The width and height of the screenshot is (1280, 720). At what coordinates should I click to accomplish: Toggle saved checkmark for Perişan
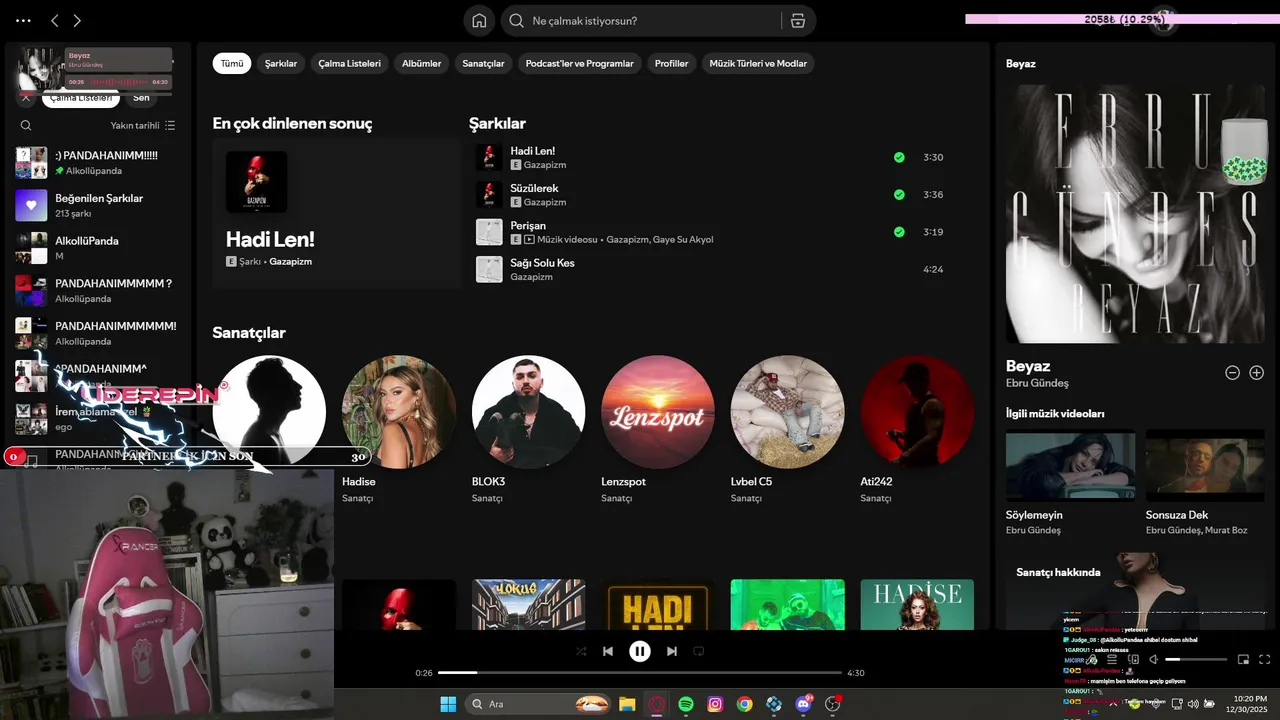[899, 232]
